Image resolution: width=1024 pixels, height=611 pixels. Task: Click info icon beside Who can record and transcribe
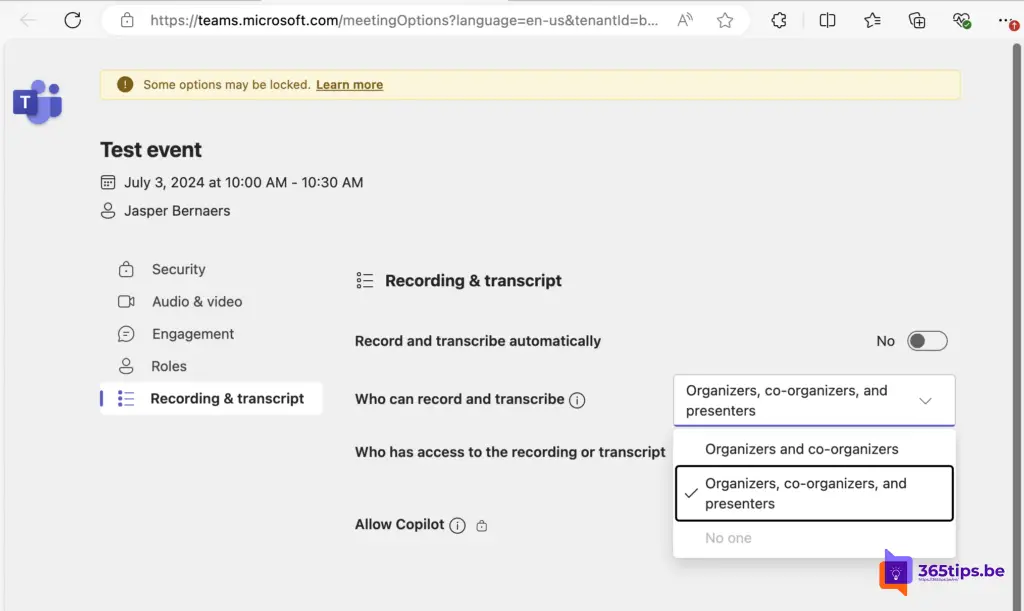tap(577, 400)
